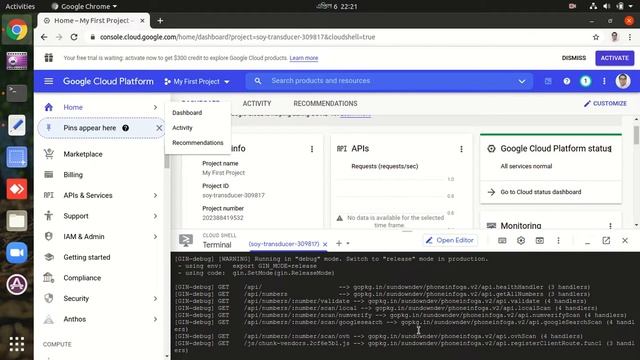Open a new Chrome tab
This screenshot has height=360, width=640.
(160, 20)
